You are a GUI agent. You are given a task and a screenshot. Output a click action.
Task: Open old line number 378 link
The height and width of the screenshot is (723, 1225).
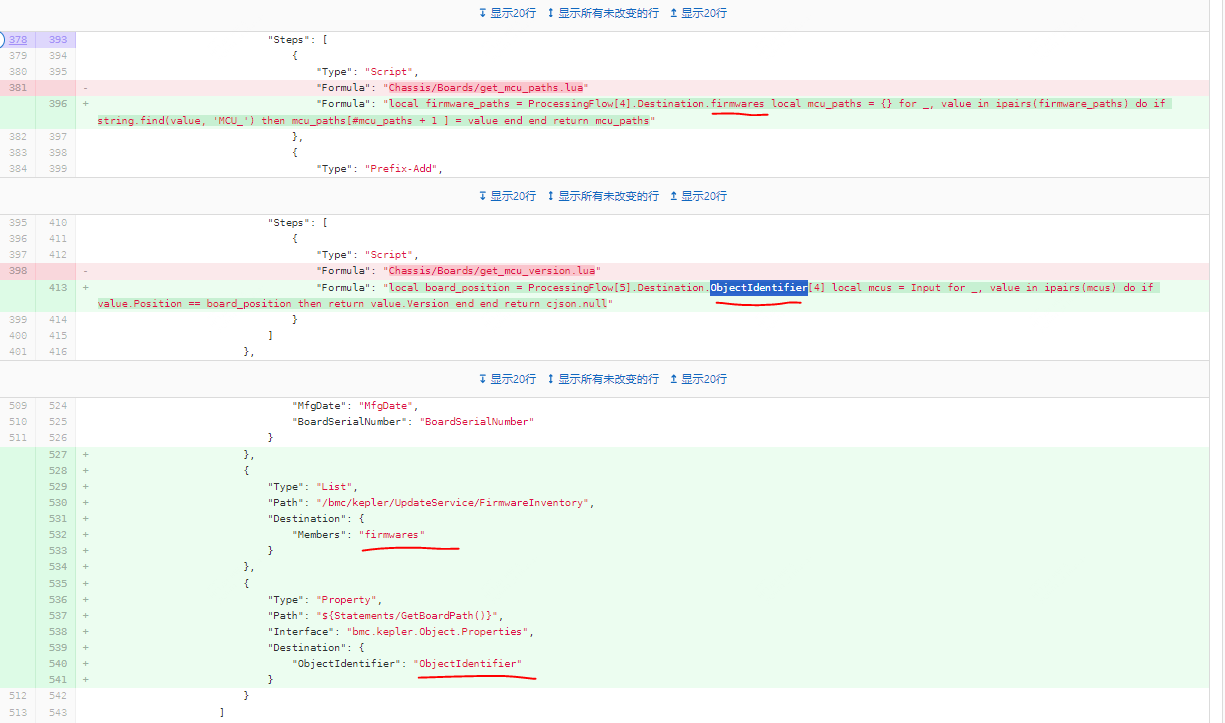pos(18,40)
